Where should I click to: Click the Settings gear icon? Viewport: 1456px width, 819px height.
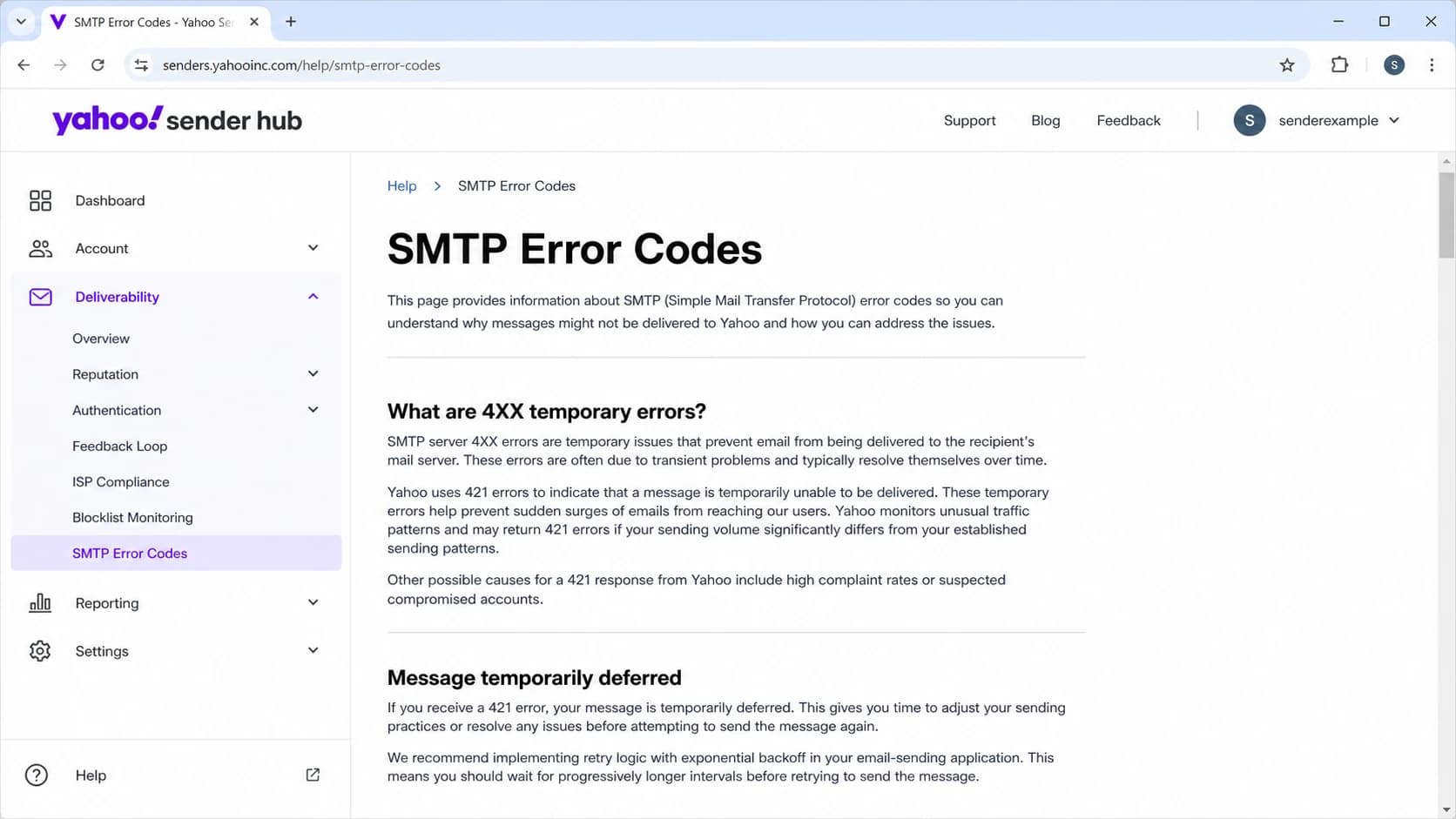coord(40,651)
